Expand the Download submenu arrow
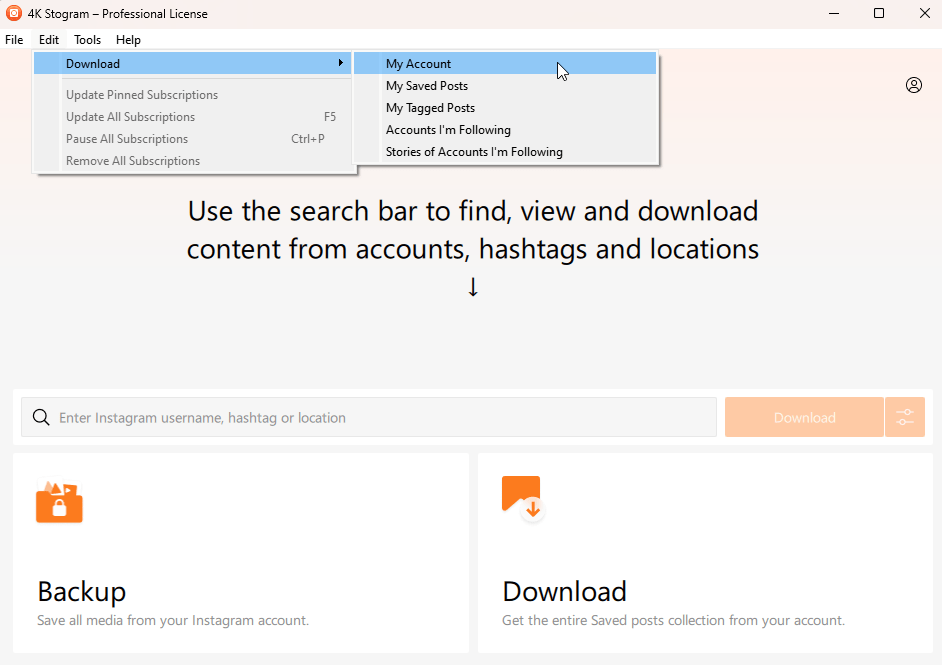Screen dimensions: 942x665 click(x=341, y=62)
